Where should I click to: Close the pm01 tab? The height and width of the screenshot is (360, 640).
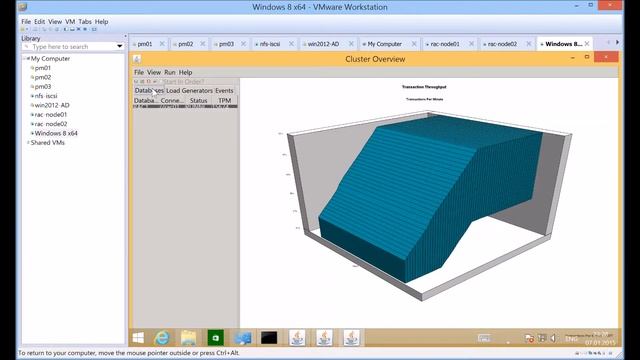[x=162, y=44]
